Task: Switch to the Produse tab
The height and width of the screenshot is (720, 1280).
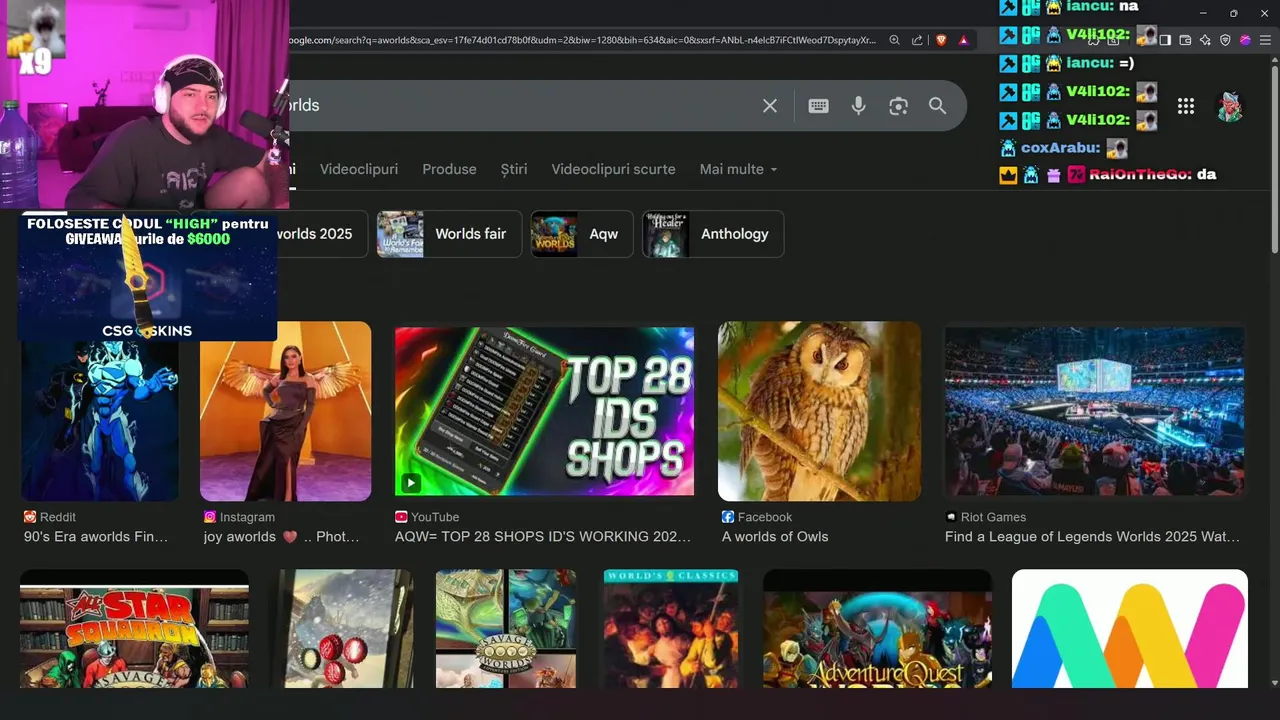Action: (x=449, y=169)
